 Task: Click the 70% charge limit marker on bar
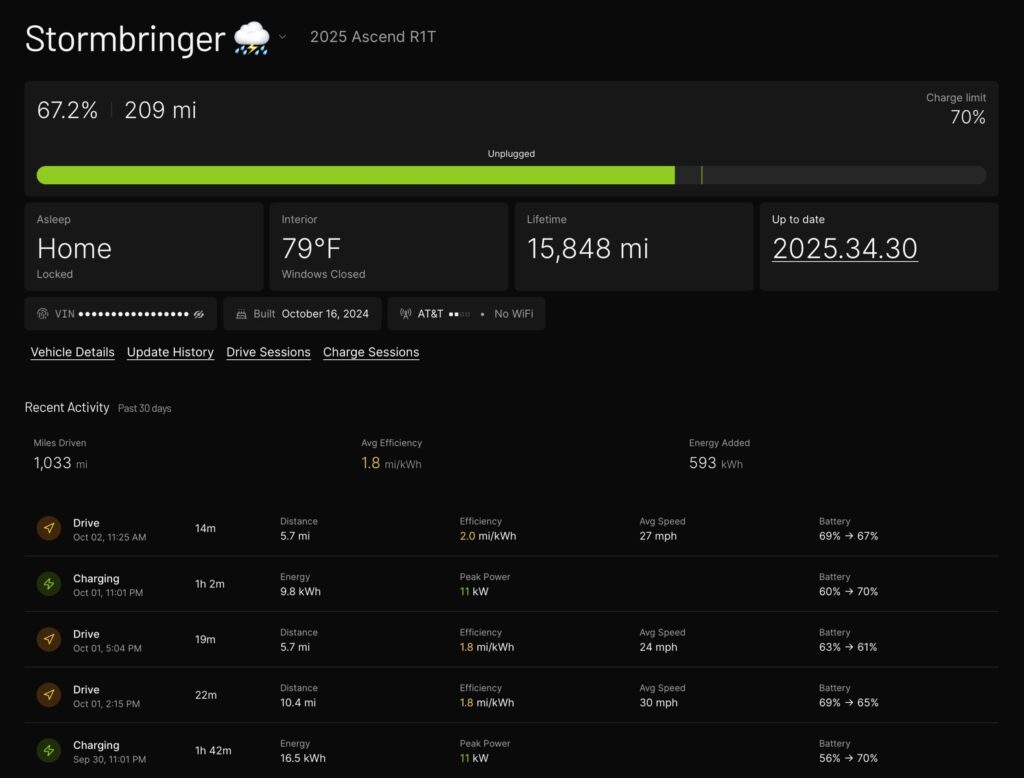point(702,175)
